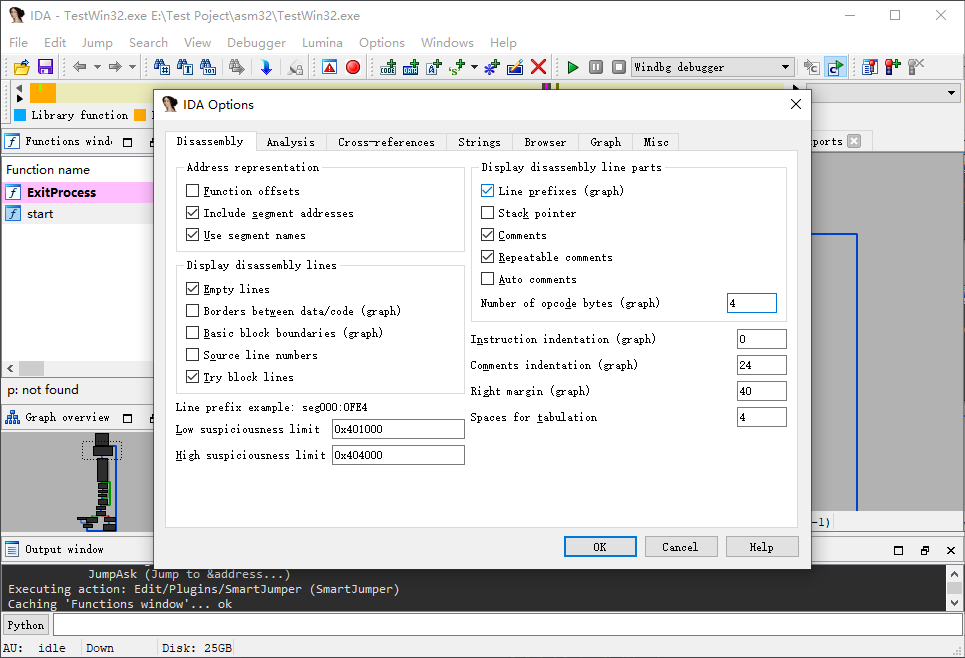
Task: Open back-navigation history dropdown arrow
Action: [x=97, y=67]
